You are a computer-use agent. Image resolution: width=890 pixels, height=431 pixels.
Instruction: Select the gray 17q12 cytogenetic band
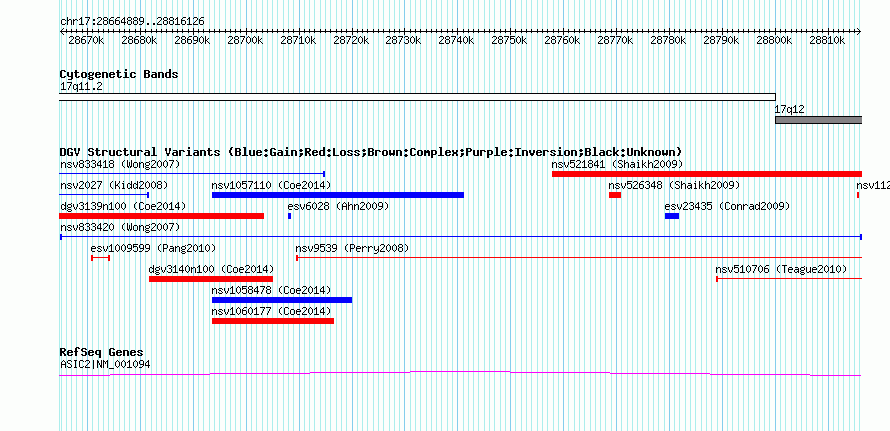pos(818,120)
